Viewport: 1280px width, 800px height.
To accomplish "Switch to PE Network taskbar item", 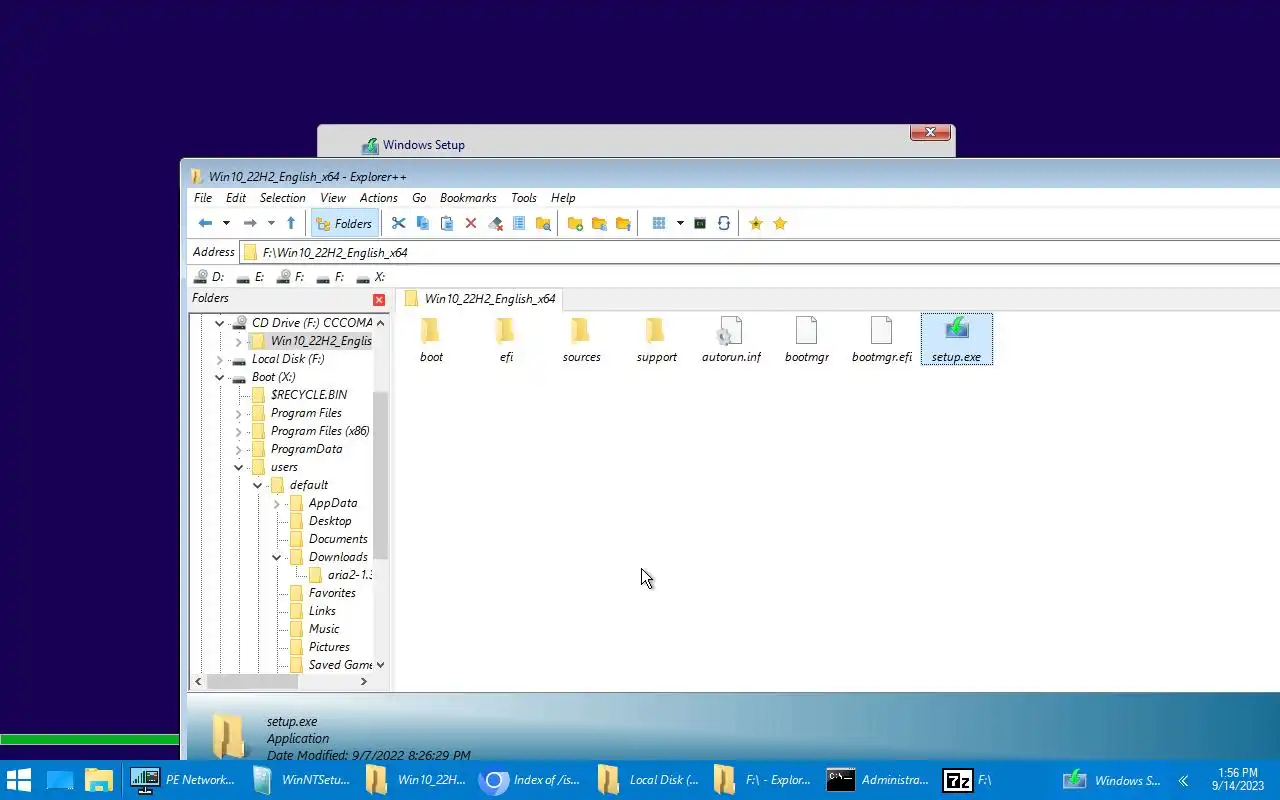I will click(x=183, y=780).
